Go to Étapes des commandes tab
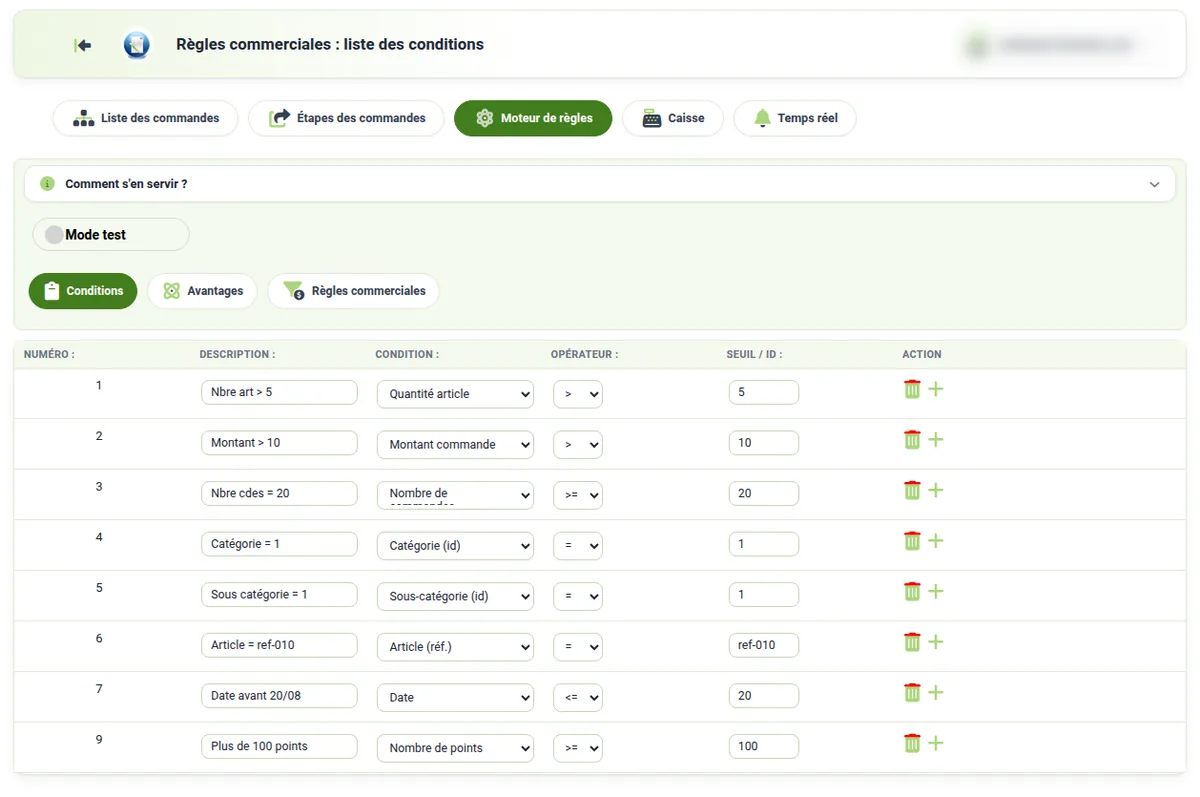The image size is (1200, 797). coord(346,118)
